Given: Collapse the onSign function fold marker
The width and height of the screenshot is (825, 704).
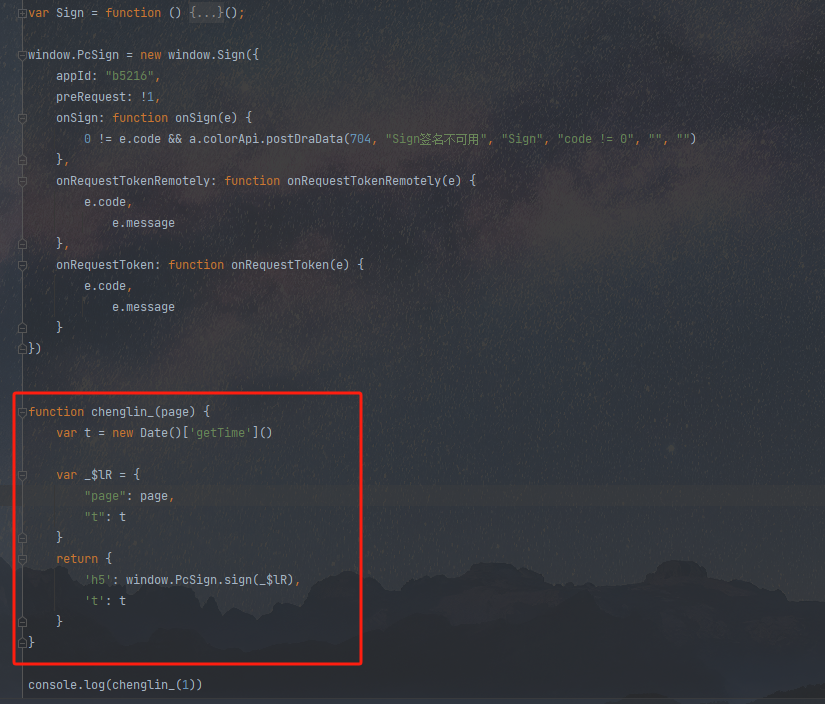Looking at the screenshot, I should (22, 118).
